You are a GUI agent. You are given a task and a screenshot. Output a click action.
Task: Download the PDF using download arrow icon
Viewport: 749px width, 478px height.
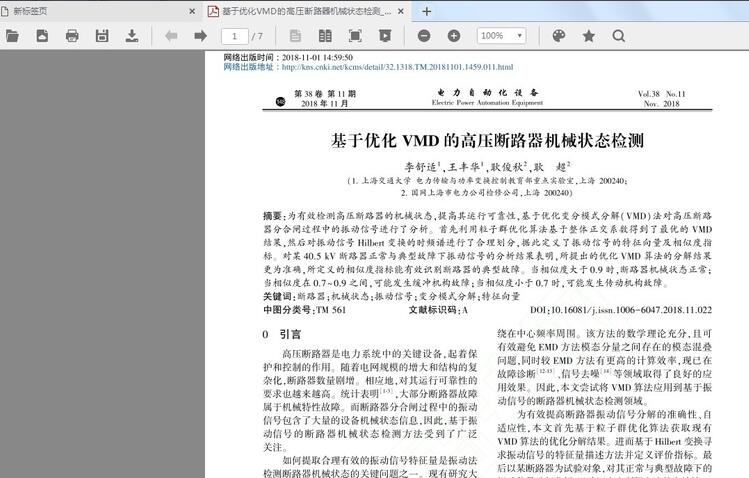(x=132, y=36)
